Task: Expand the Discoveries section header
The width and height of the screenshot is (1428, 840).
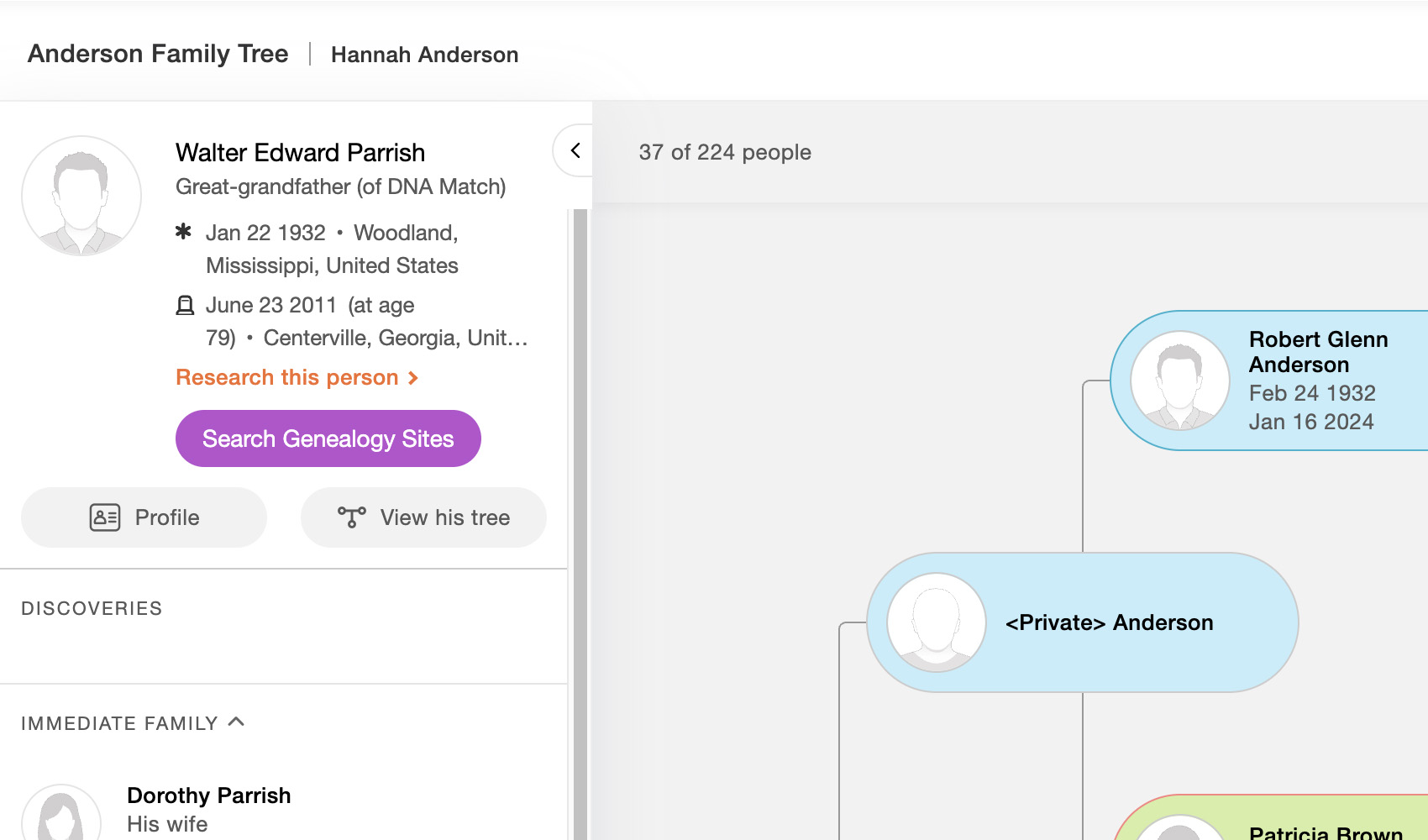Action: [x=92, y=609]
